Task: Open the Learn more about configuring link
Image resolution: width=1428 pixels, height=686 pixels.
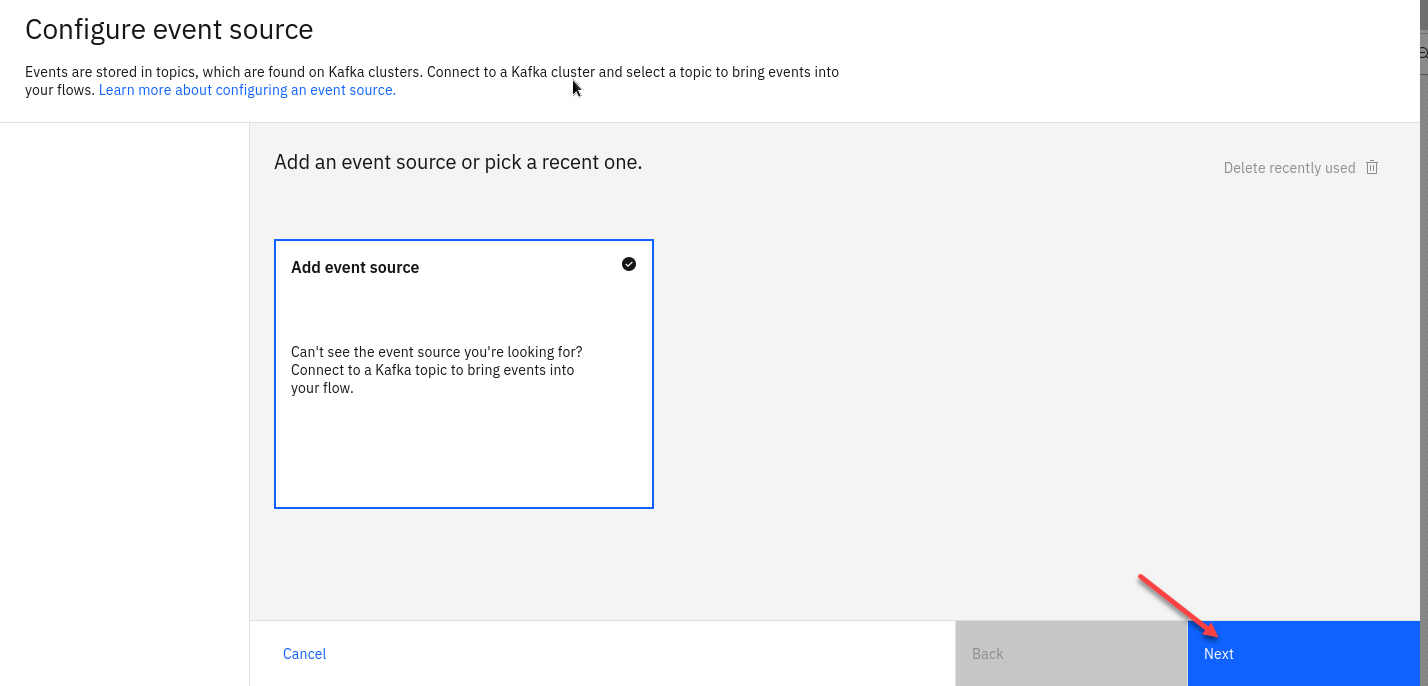Action: pyautogui.click(x=247, y=90)
